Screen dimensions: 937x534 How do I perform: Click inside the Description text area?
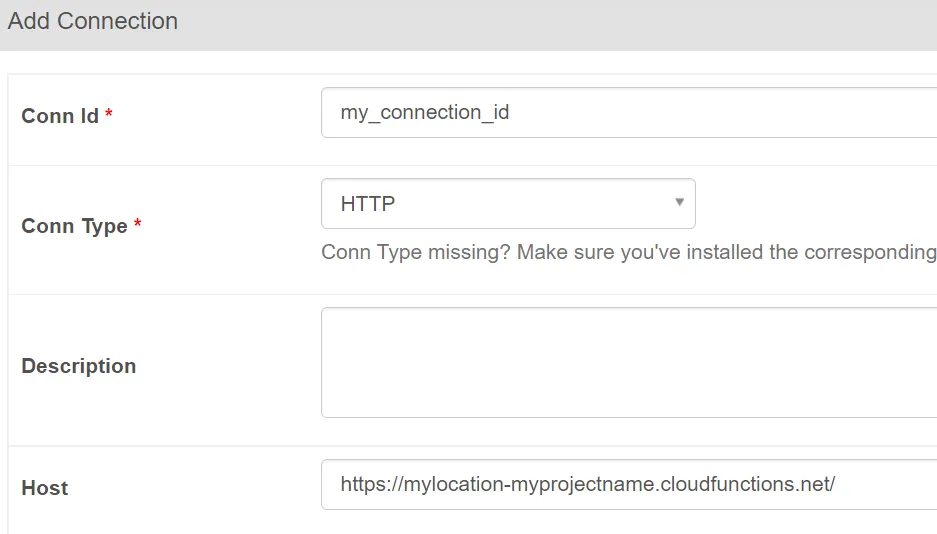tap(628, 362)
